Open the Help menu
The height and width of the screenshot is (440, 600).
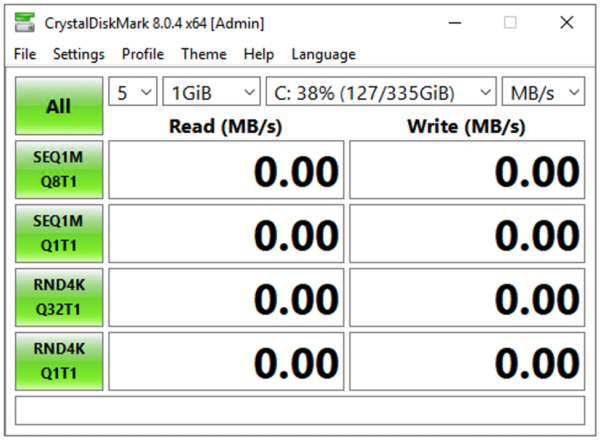pos(258,54)
